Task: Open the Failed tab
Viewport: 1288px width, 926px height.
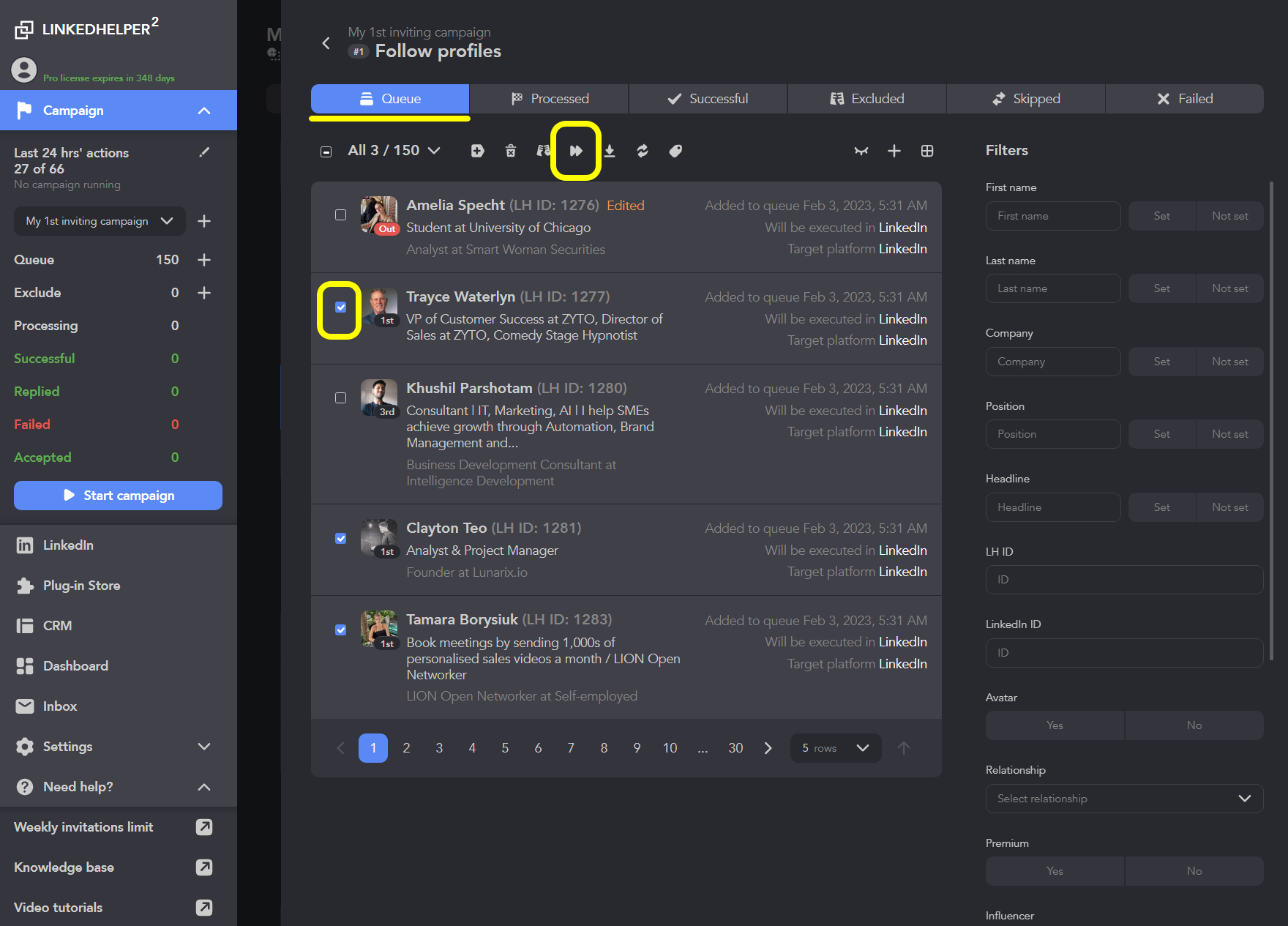Action: point(1184,99)
